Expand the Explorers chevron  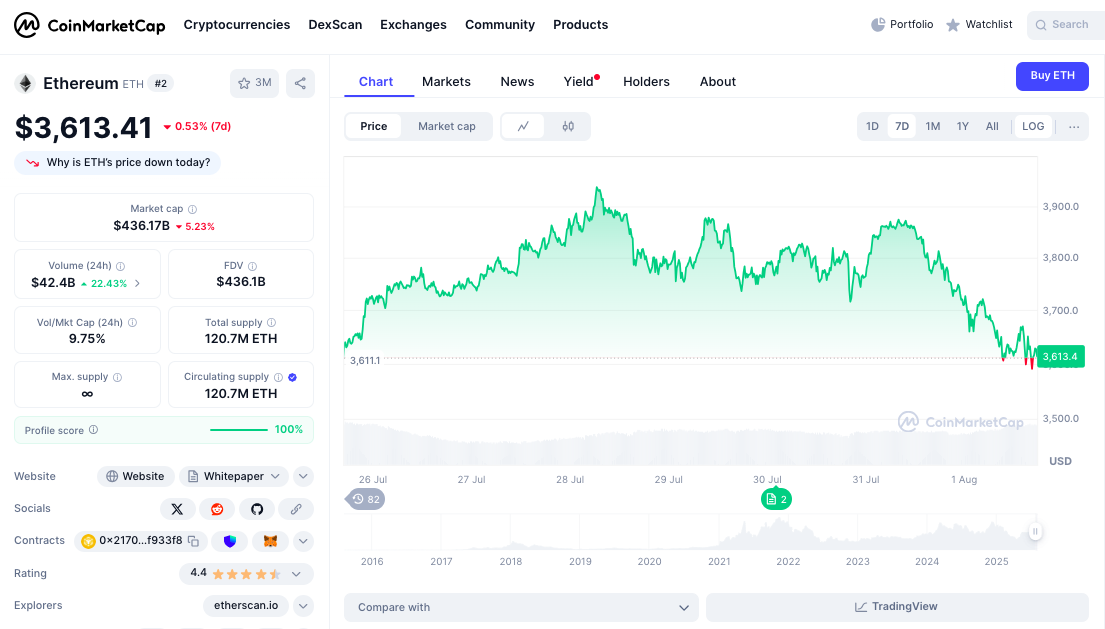point(302,605)
